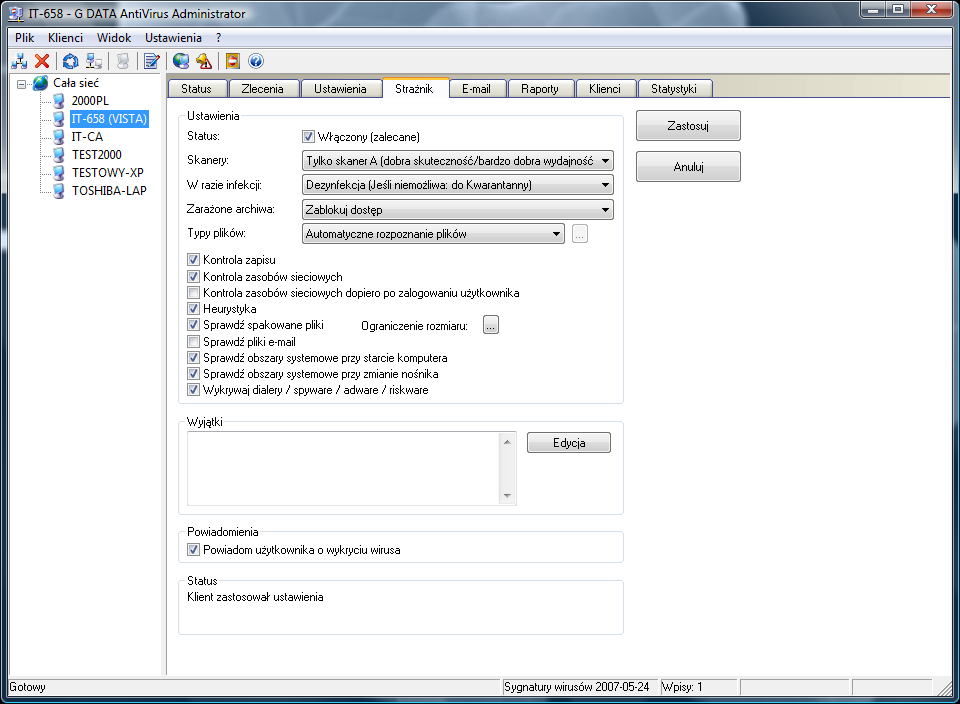Open the Widok menu
This screenshot has height=704, width=960.
(x=114, y=38)
